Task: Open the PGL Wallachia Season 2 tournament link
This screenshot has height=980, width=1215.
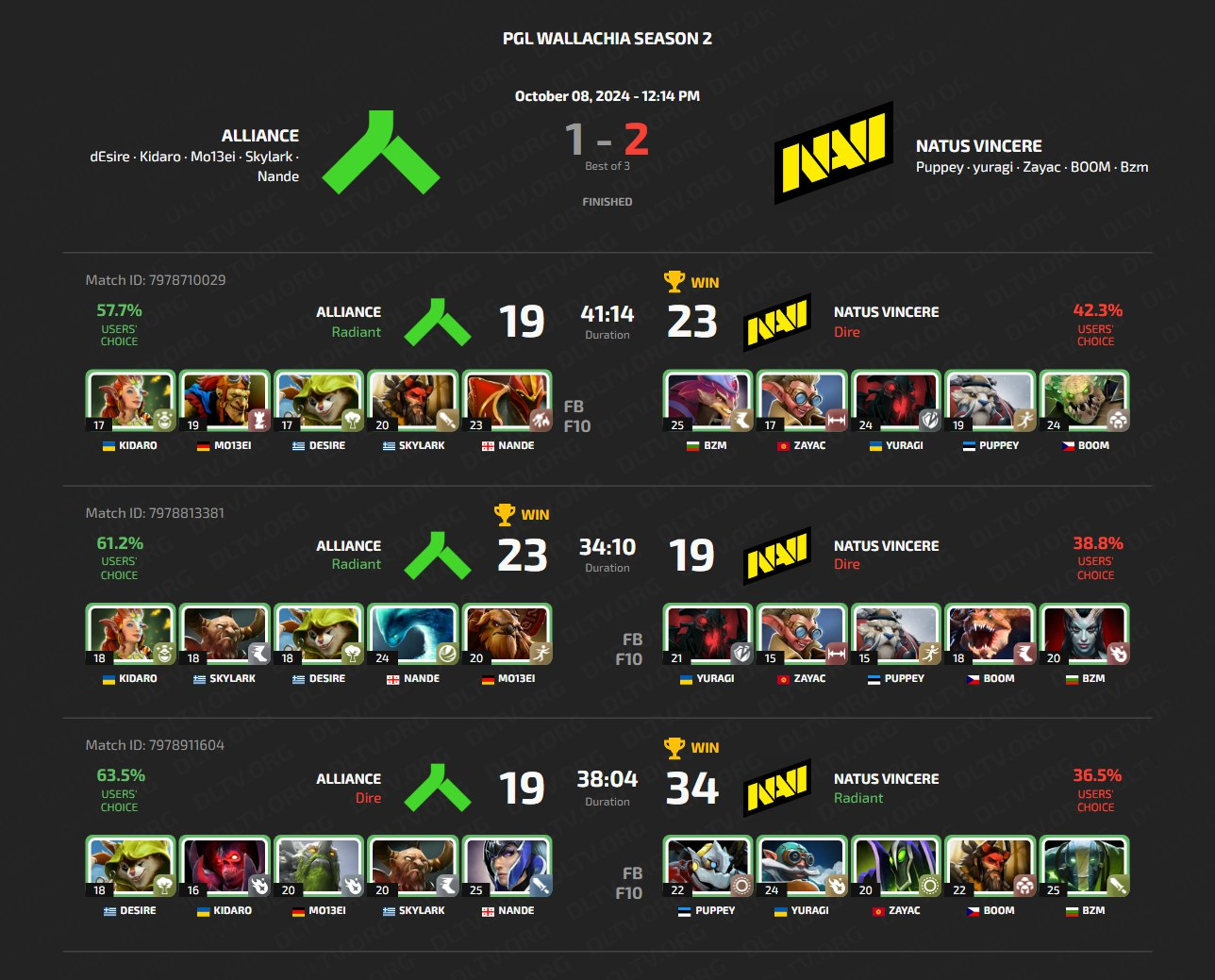Action: (x=607, y=39)
